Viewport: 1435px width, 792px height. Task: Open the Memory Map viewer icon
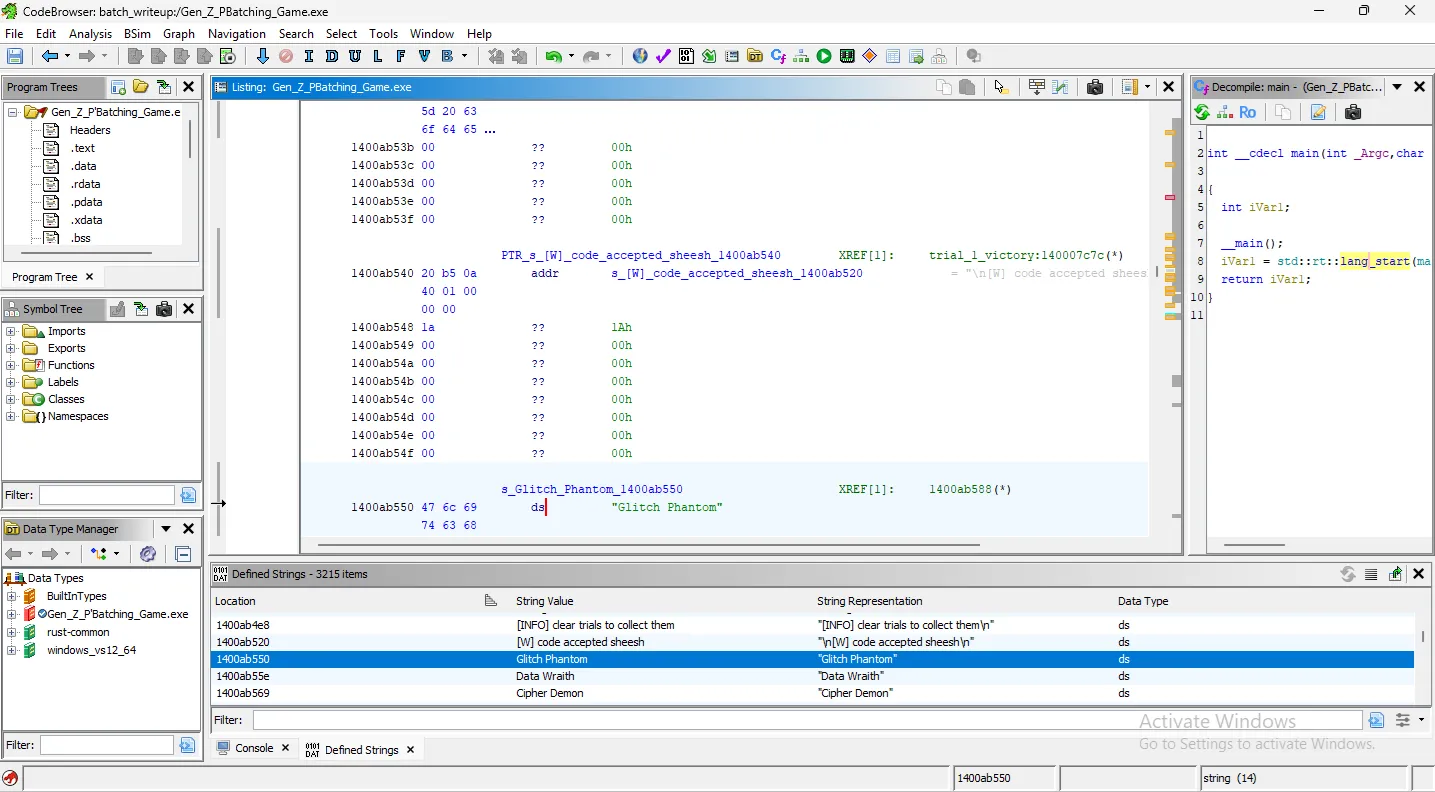point(846,56)
